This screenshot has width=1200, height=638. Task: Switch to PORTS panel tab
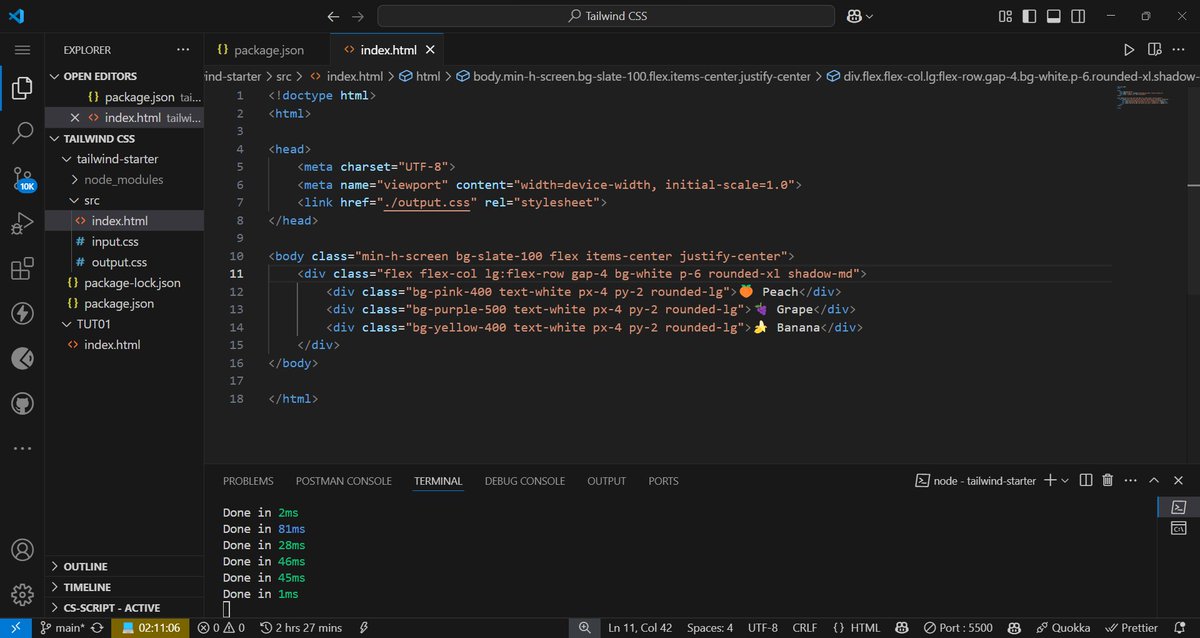pos(663,481)
